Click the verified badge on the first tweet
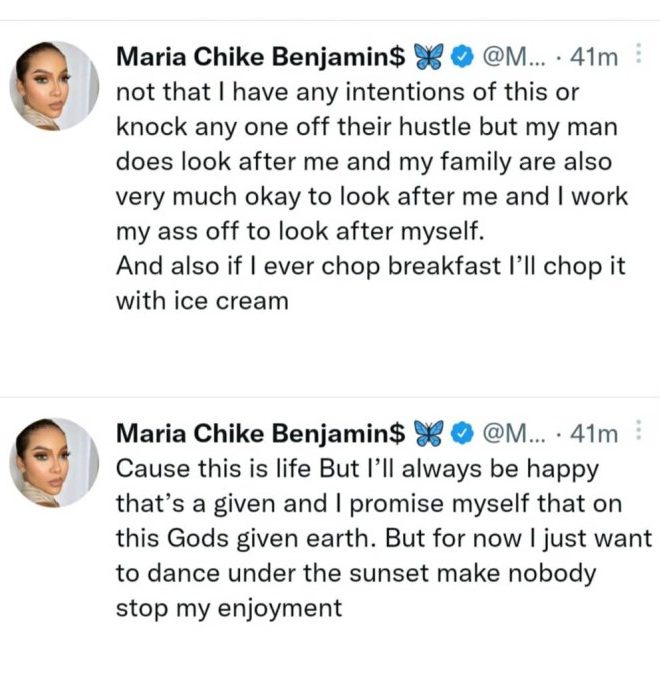This screenshot has width=660, height=681. [463, 58]
